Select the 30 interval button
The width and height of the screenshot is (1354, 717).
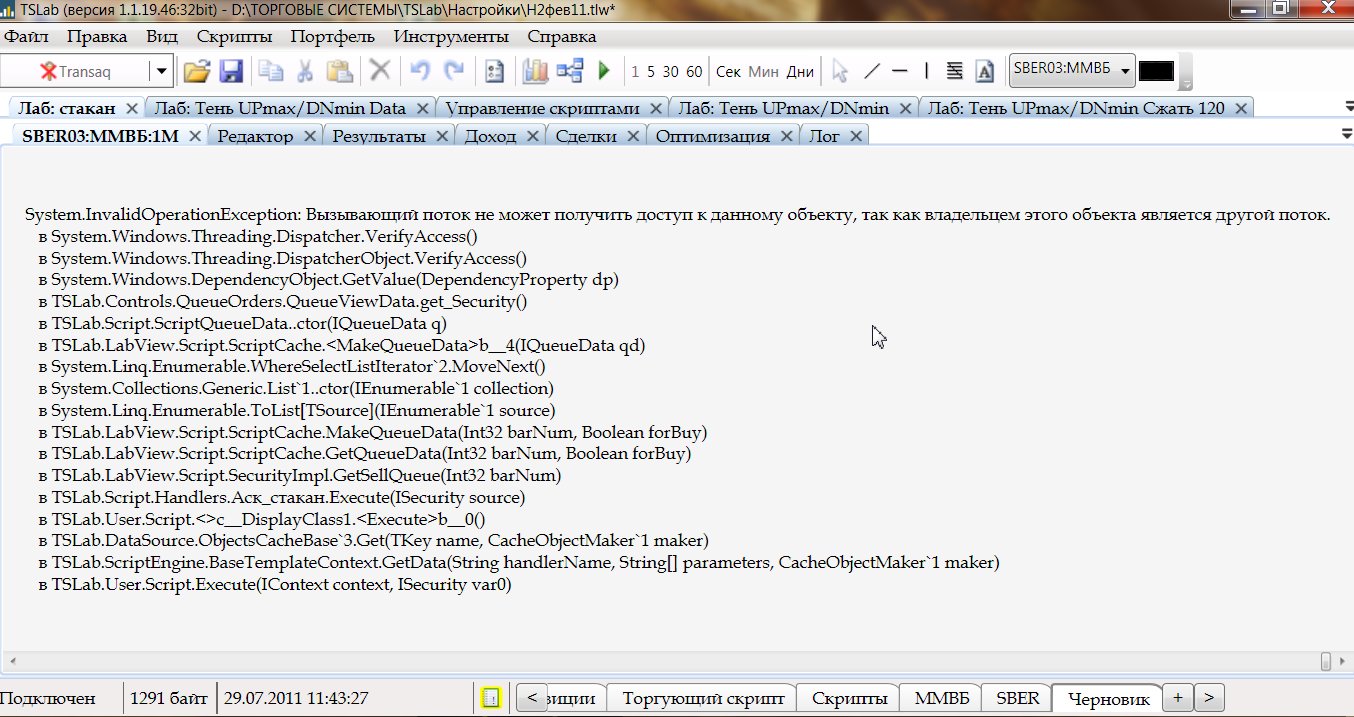pos(670,71)
